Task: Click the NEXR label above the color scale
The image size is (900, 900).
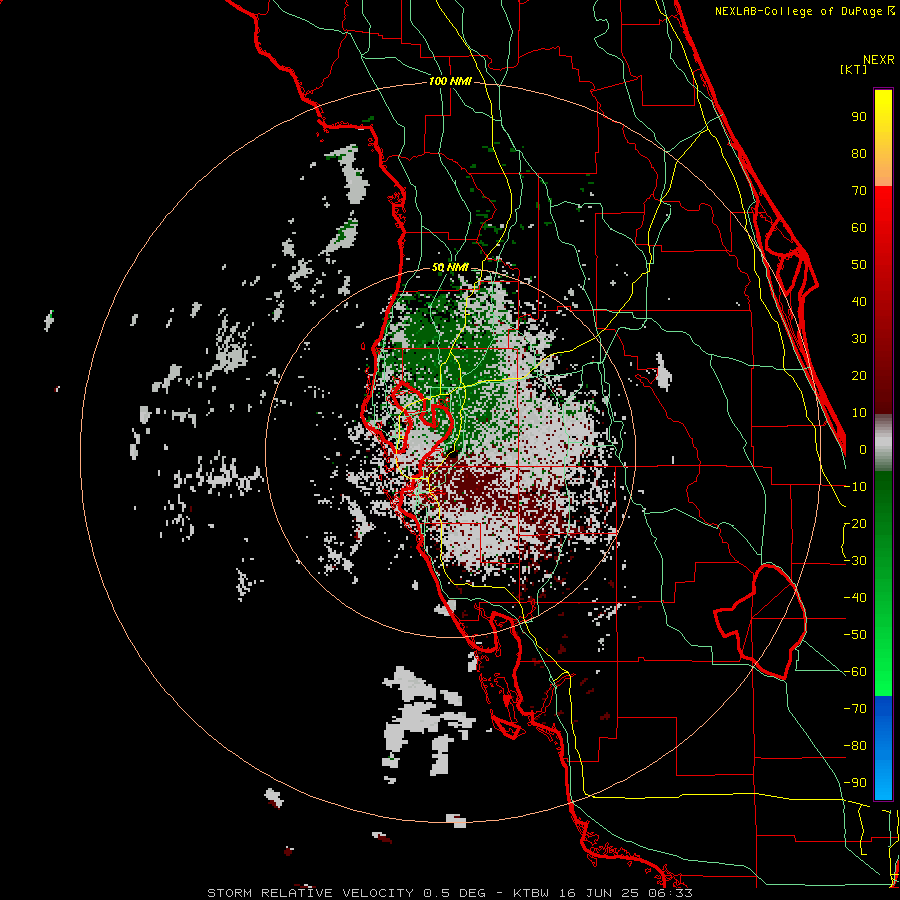Action: point(879,60)
